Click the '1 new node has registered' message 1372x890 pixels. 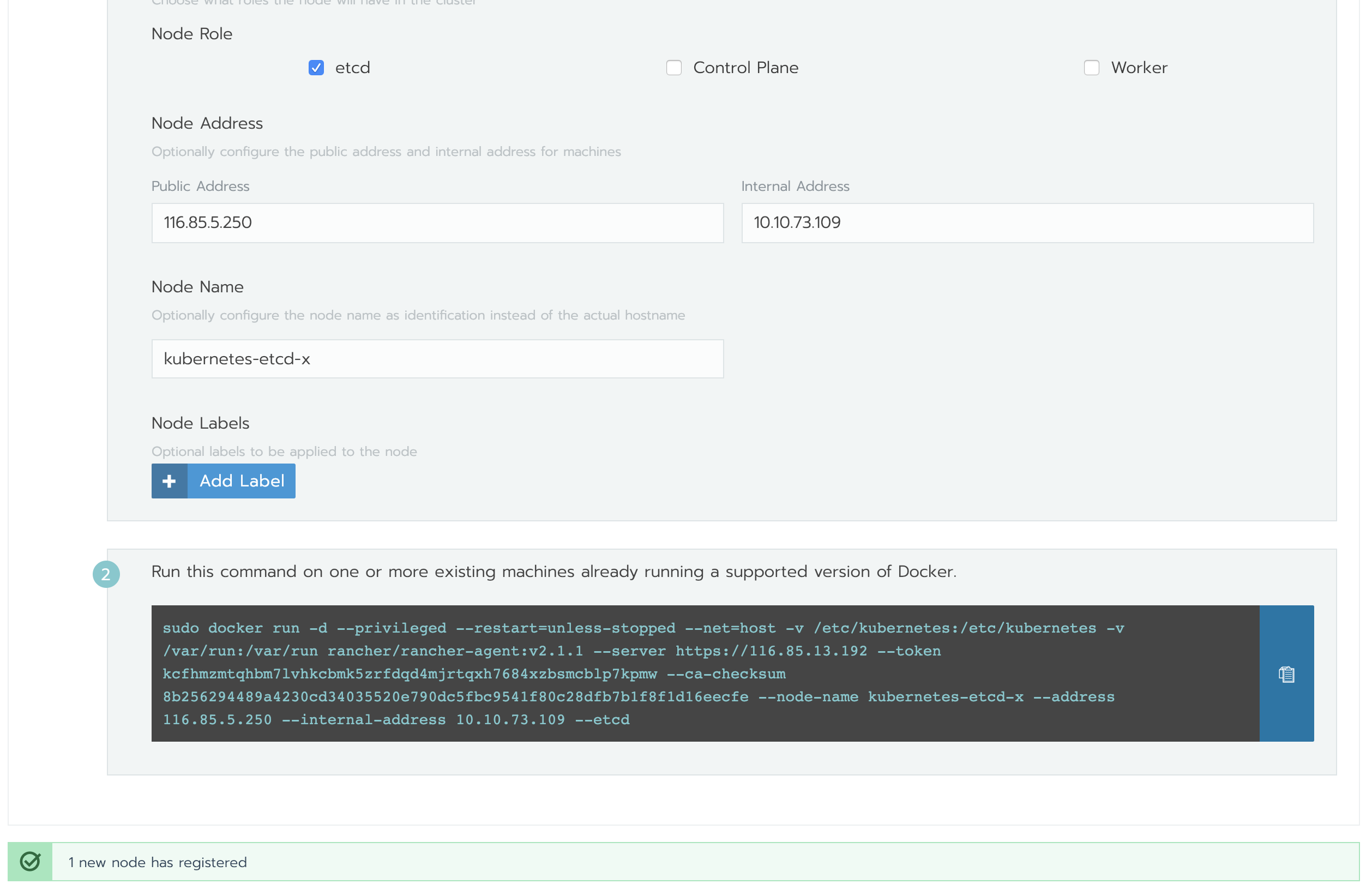(x=158, y=862)
